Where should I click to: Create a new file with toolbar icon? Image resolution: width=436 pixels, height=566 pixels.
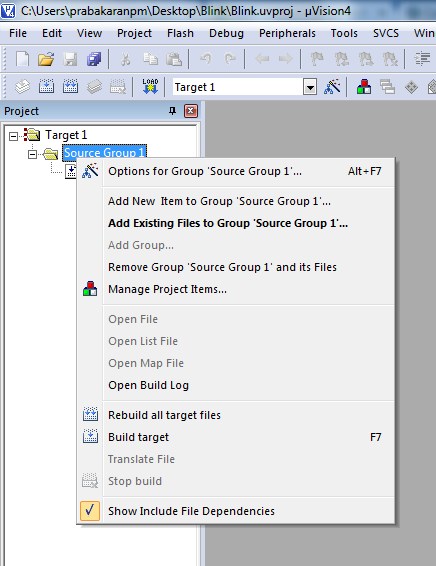22,58
